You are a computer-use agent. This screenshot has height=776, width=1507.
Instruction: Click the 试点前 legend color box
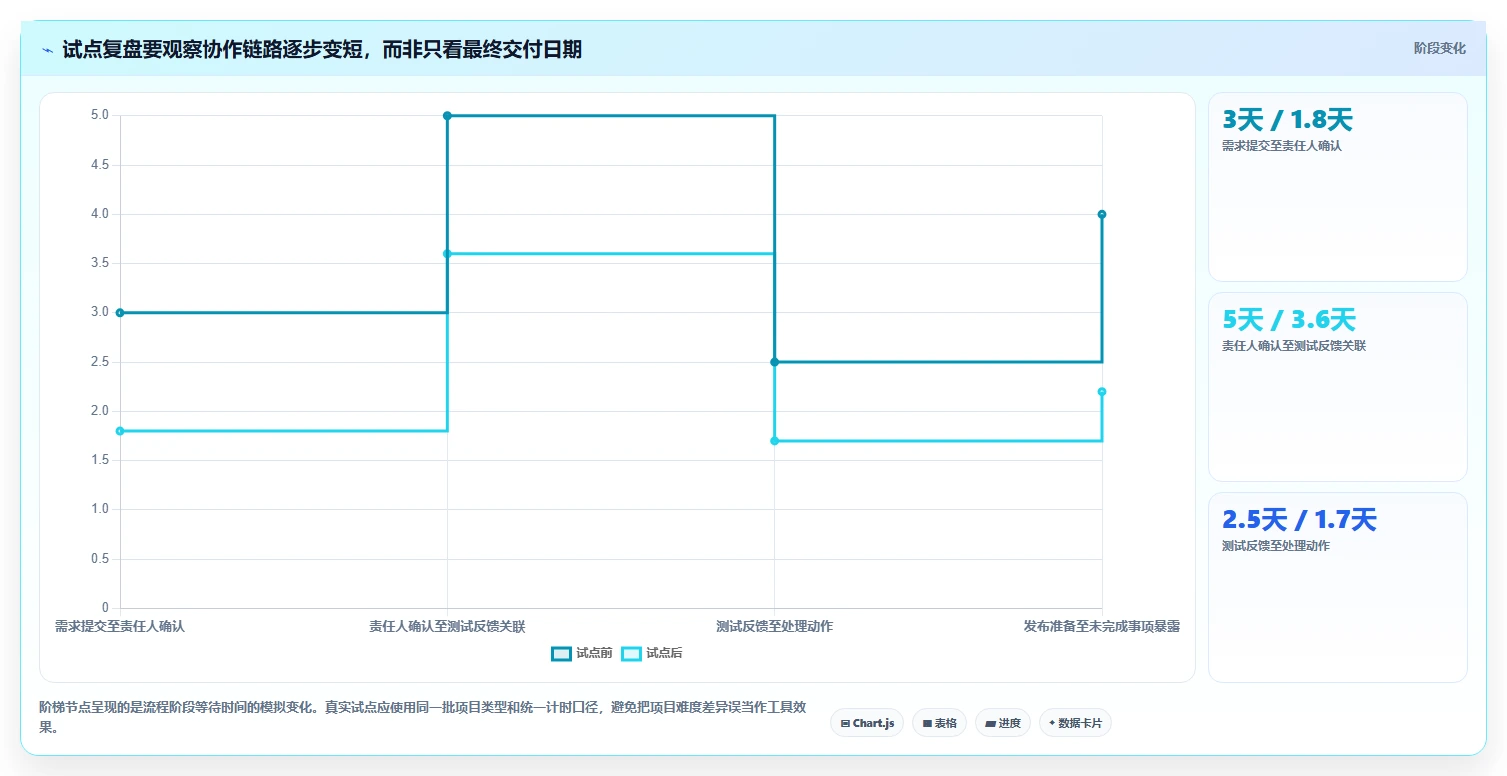pyautogui.click(x=561, y=653)
